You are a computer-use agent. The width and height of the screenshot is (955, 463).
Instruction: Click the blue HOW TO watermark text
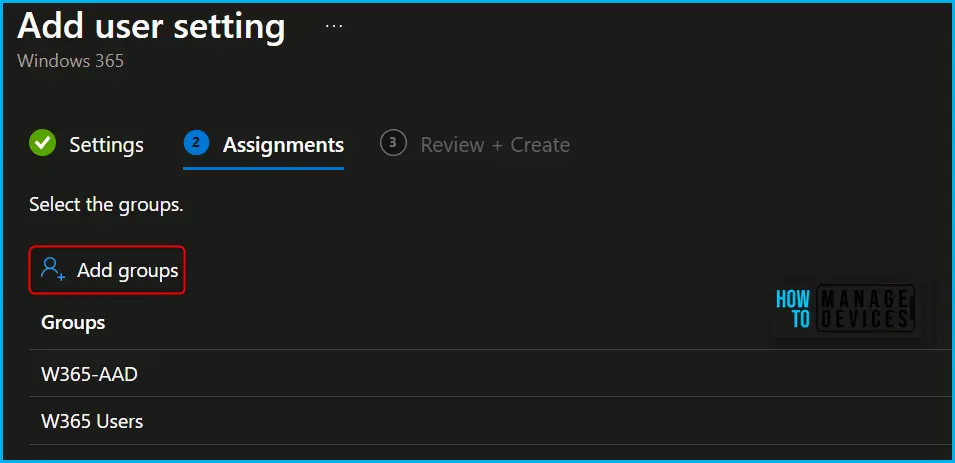click(x=793, y=309)
